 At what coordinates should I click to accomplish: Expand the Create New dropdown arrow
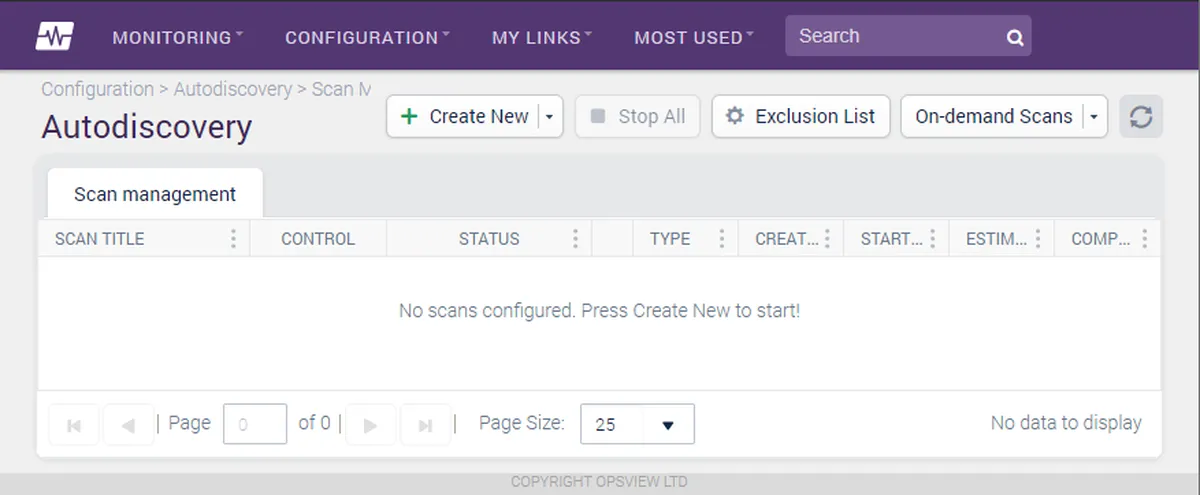point(551,117)
